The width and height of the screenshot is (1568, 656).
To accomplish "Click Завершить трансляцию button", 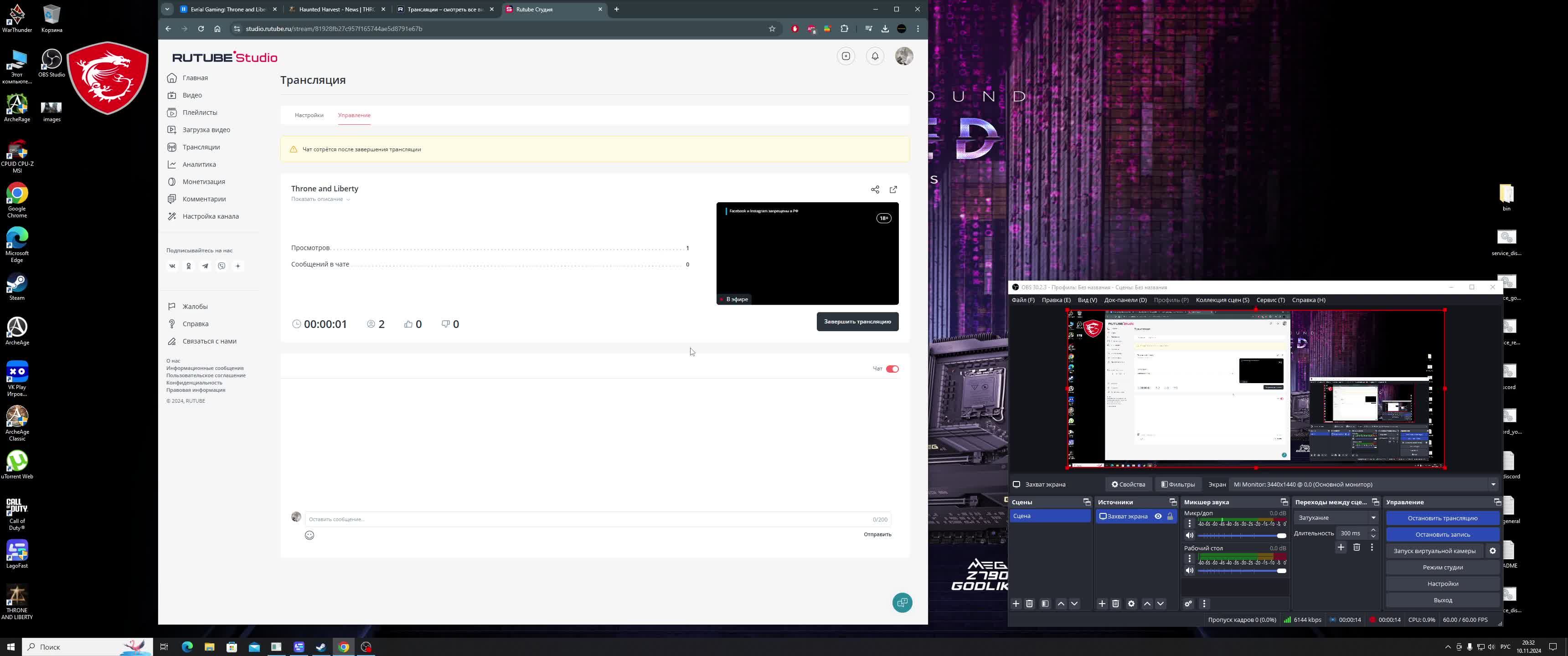I will pos(856,321).
